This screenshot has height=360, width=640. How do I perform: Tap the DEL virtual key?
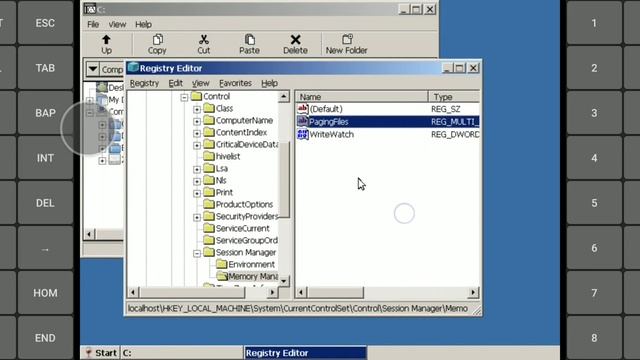pyautogui.click(x=45, y=203)
